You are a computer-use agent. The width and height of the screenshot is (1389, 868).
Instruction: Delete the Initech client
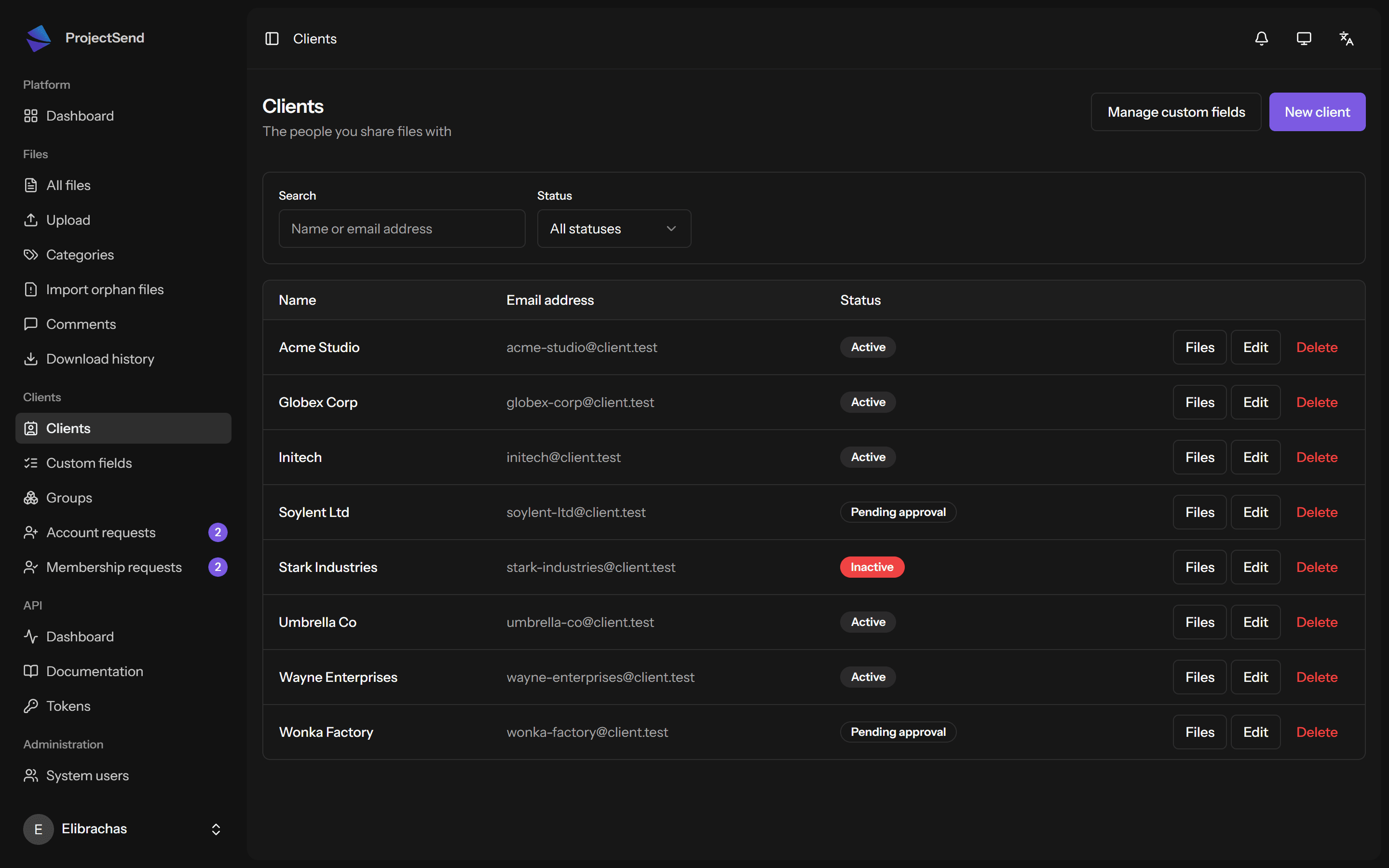tap(1317, 458)
